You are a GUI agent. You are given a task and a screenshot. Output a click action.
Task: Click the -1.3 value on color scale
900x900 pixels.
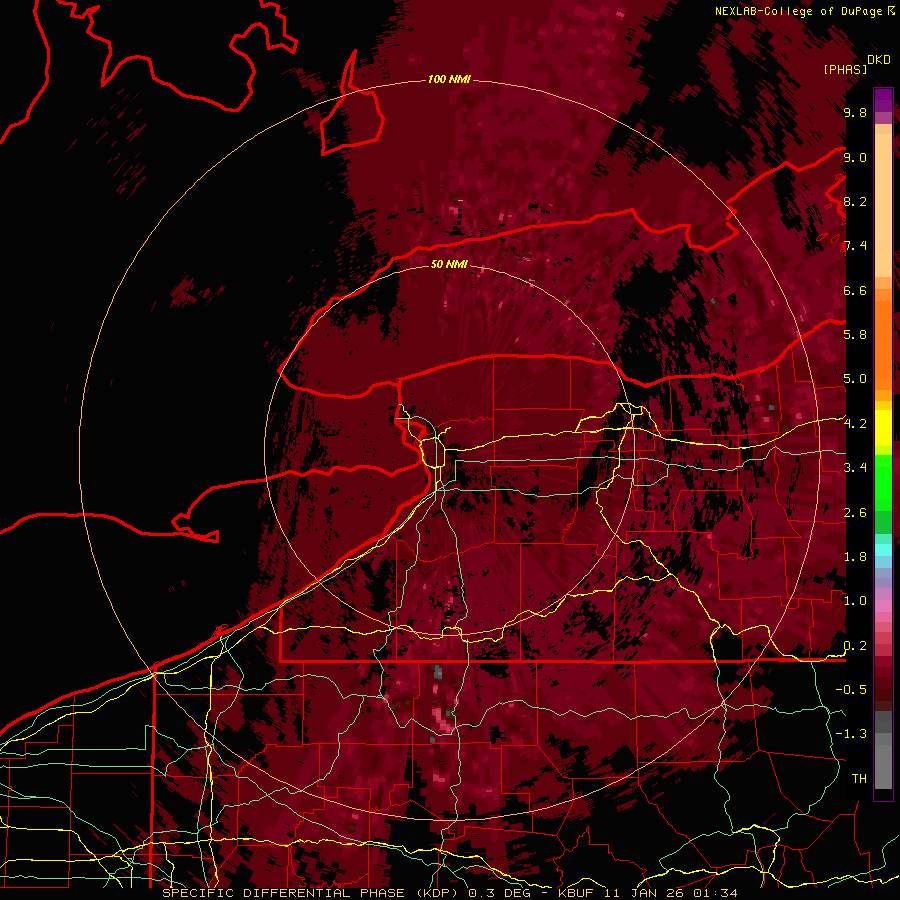[x=851, y=734]
